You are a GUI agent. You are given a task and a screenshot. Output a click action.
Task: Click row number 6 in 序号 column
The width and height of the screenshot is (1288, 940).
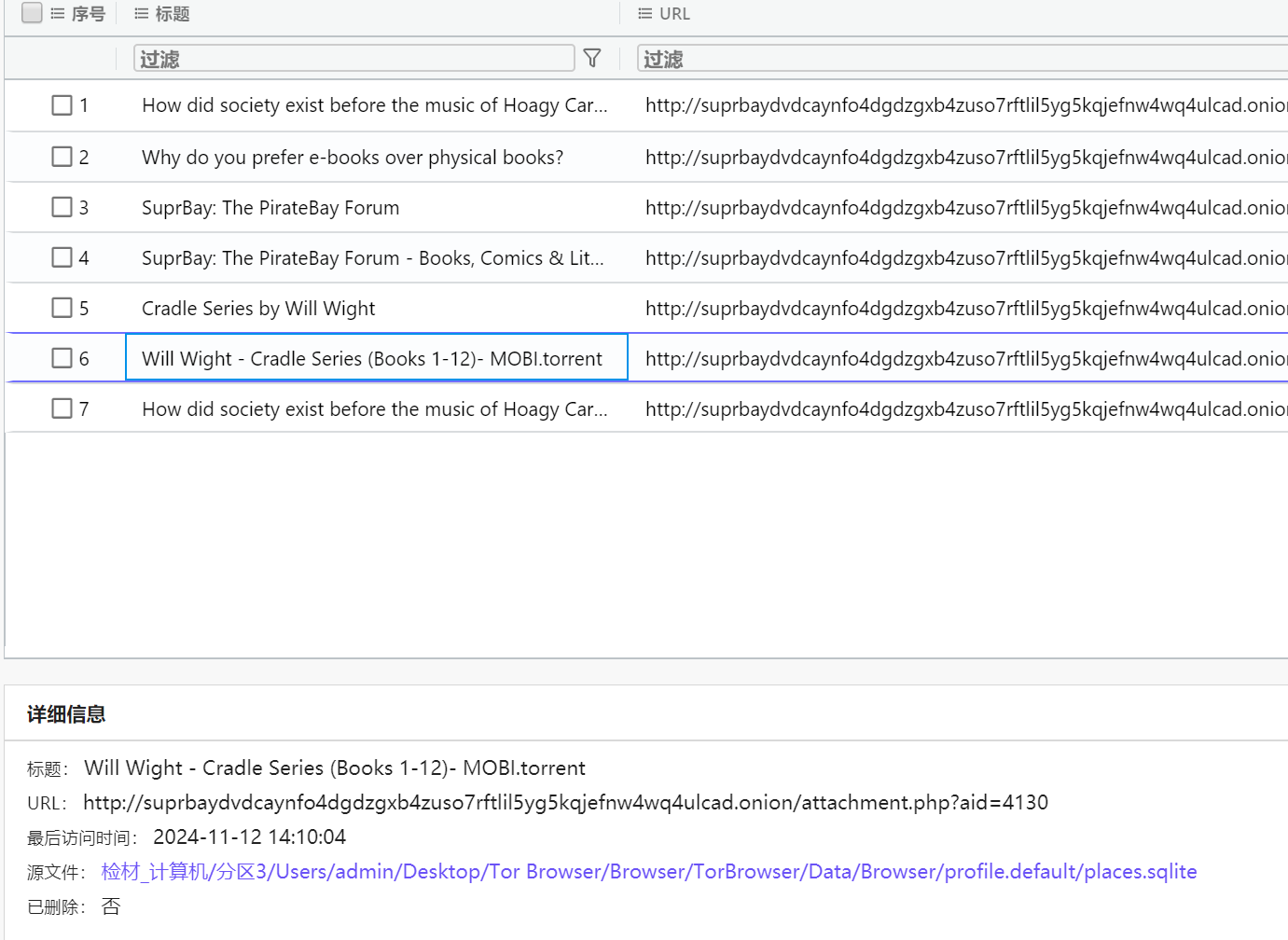84,358
